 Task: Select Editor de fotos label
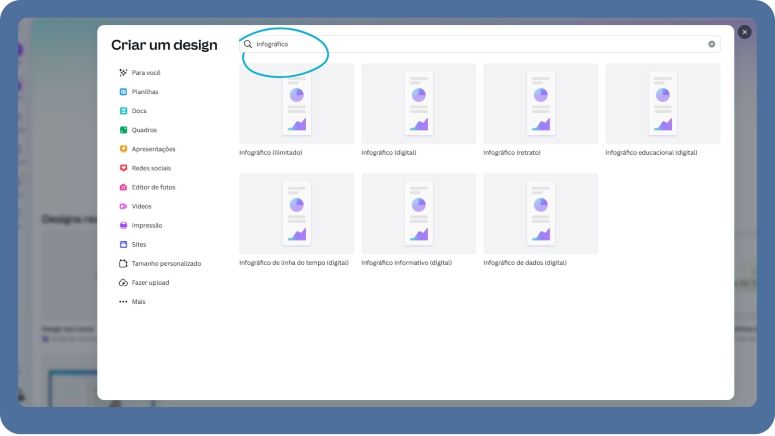click(153, 187)
